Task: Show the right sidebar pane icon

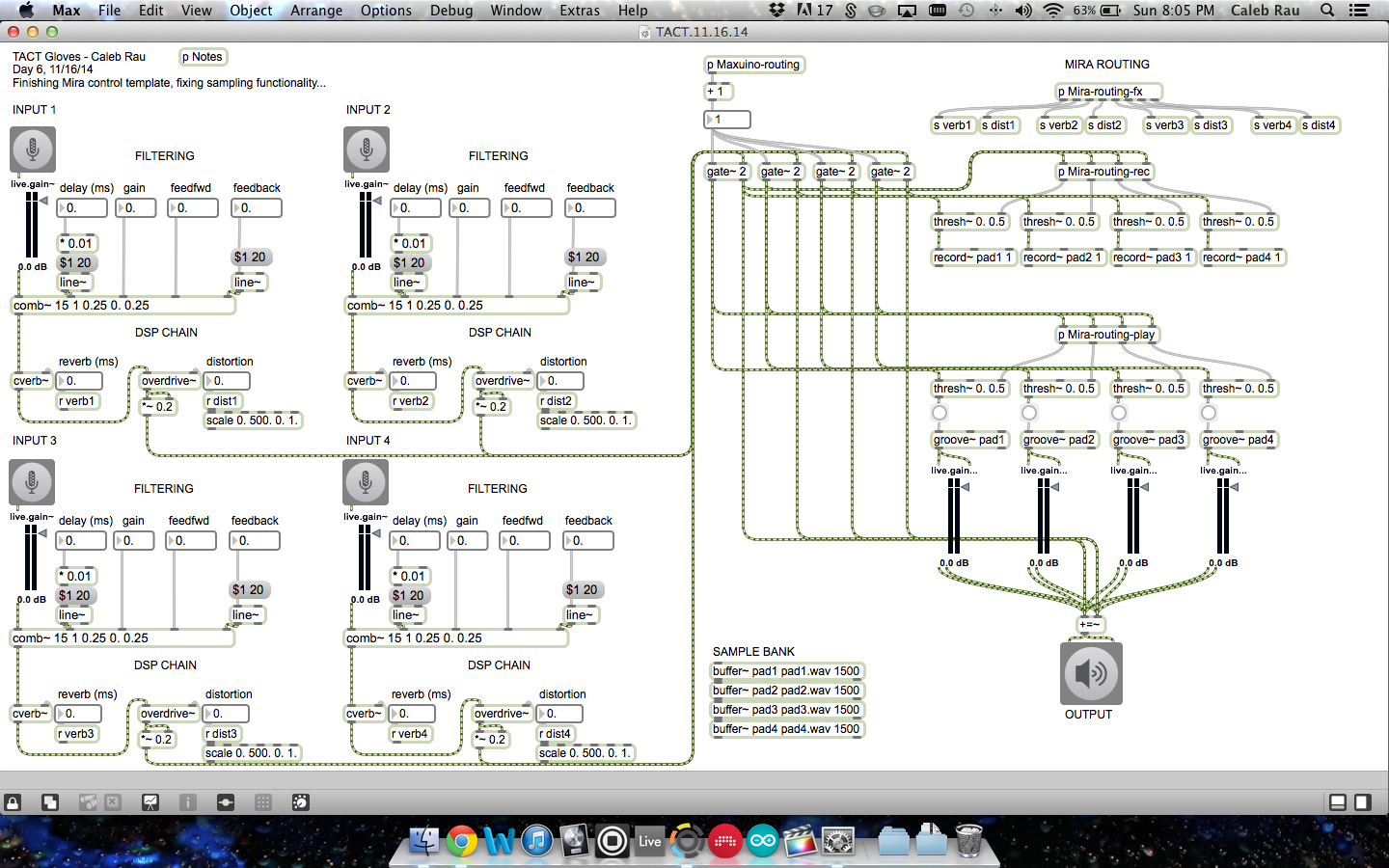Action: click(x=1363, y=802)
